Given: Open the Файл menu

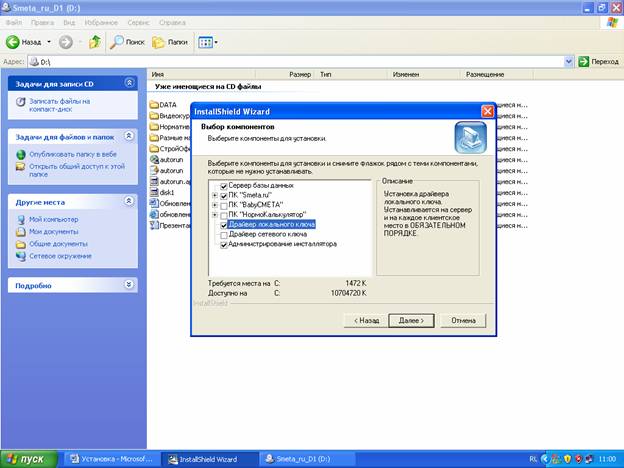Looking at the screenshot, I should tap(14, 21).
